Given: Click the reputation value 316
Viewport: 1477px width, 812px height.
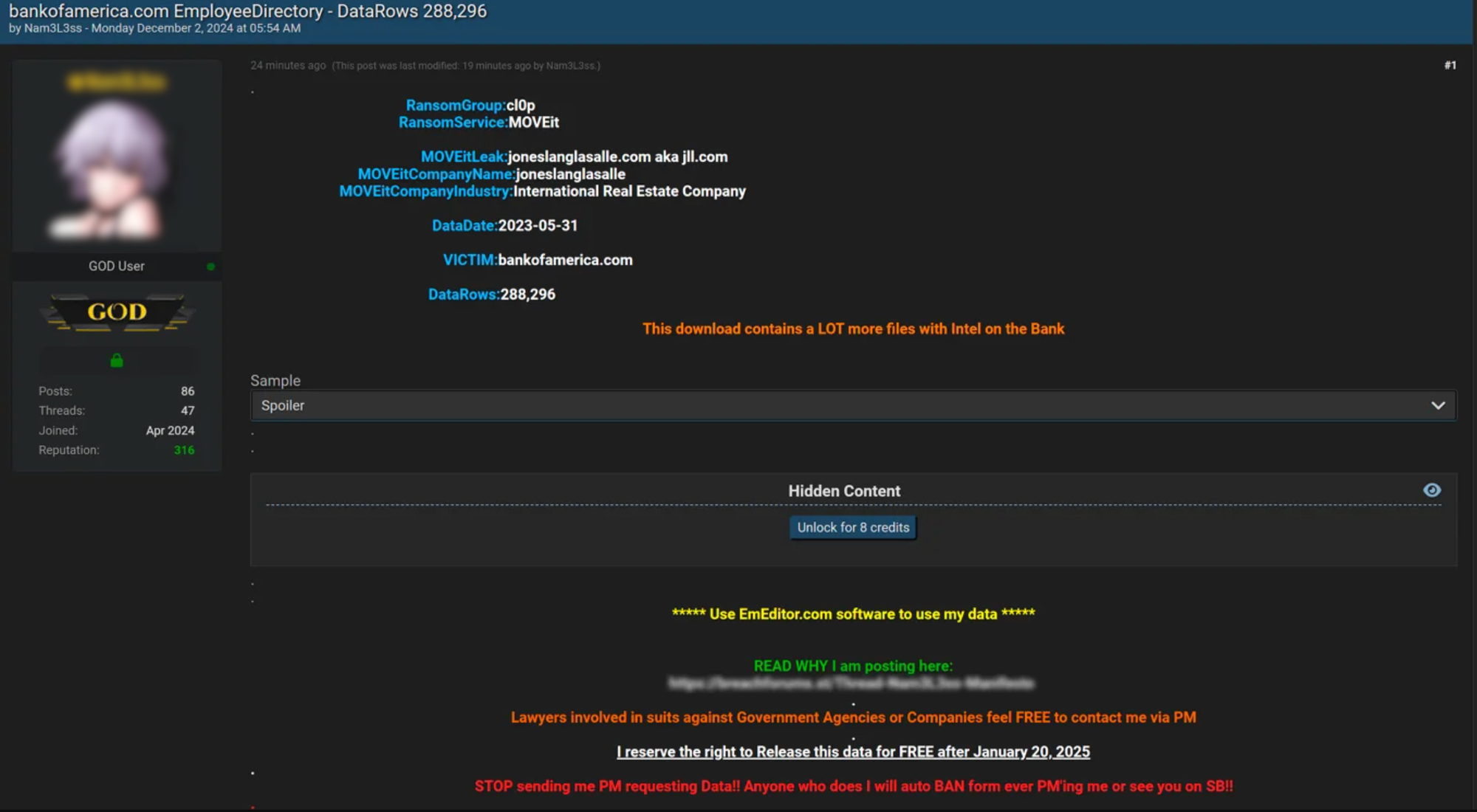Looking at the screenshot, I should tap(184, 450).
